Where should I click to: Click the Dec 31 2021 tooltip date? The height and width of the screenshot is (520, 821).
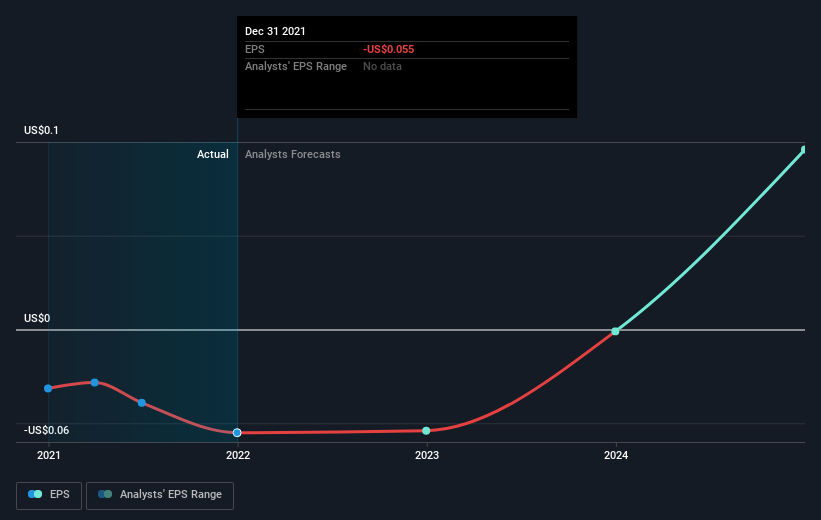pos(275,31)
